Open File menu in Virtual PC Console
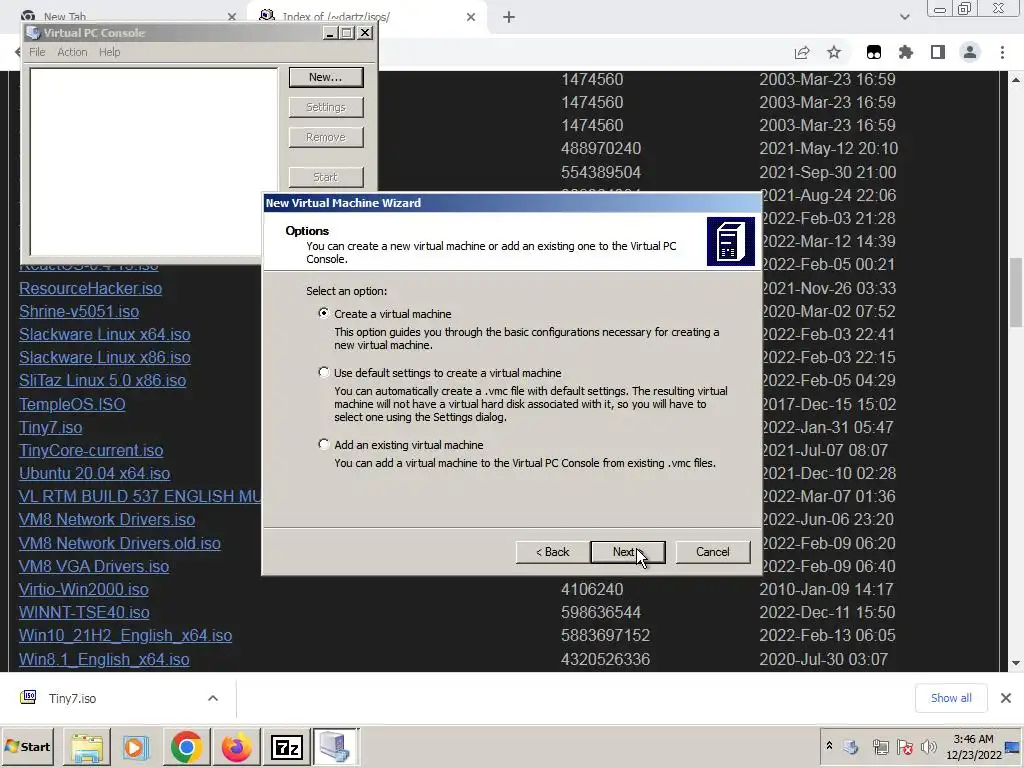Screen dimensions: 1024x768 pyautogui.click(x=37, y=52)
